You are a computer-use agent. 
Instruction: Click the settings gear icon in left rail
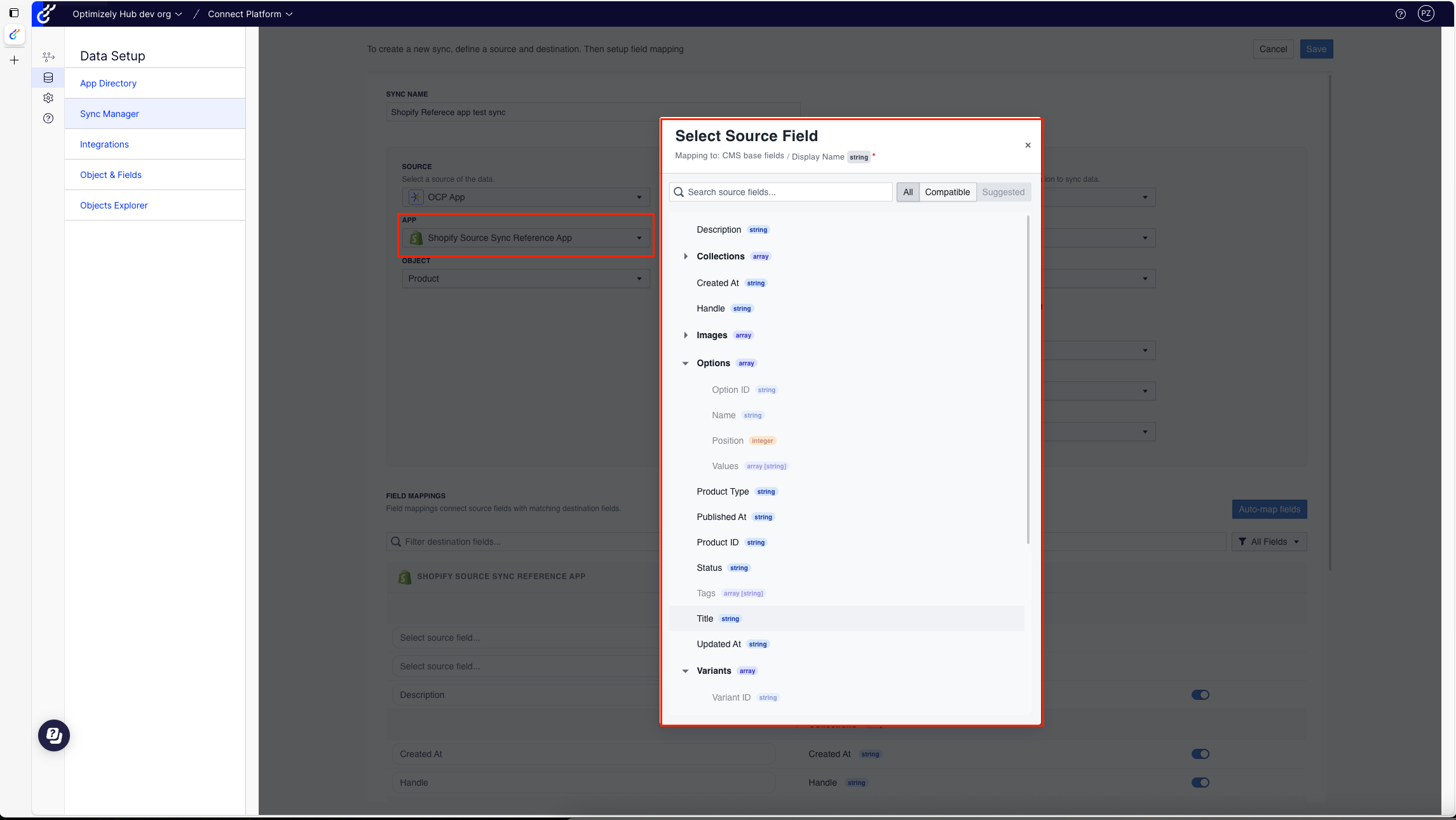point(48,98)
